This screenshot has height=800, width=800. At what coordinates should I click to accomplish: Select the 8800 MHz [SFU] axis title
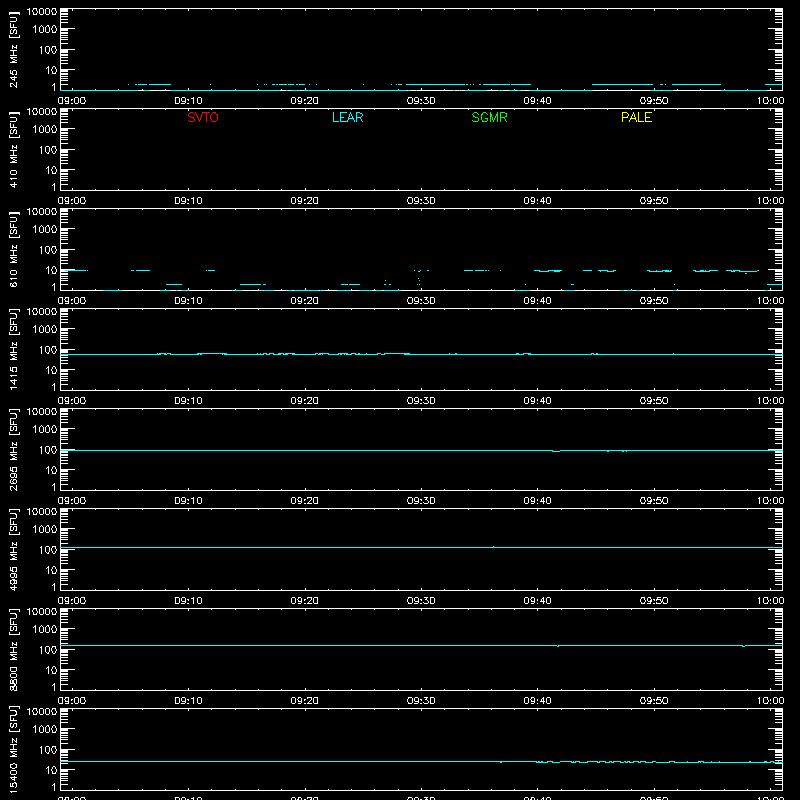coord(14,649)
